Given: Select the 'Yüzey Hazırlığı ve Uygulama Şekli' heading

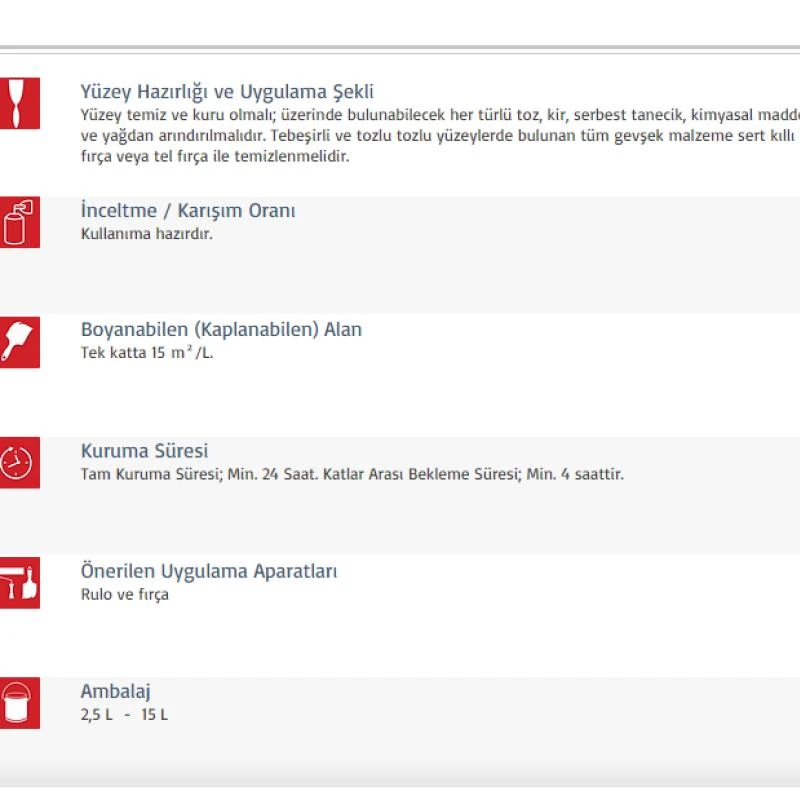Looking at the screenshot, I should tap(227, 92).
